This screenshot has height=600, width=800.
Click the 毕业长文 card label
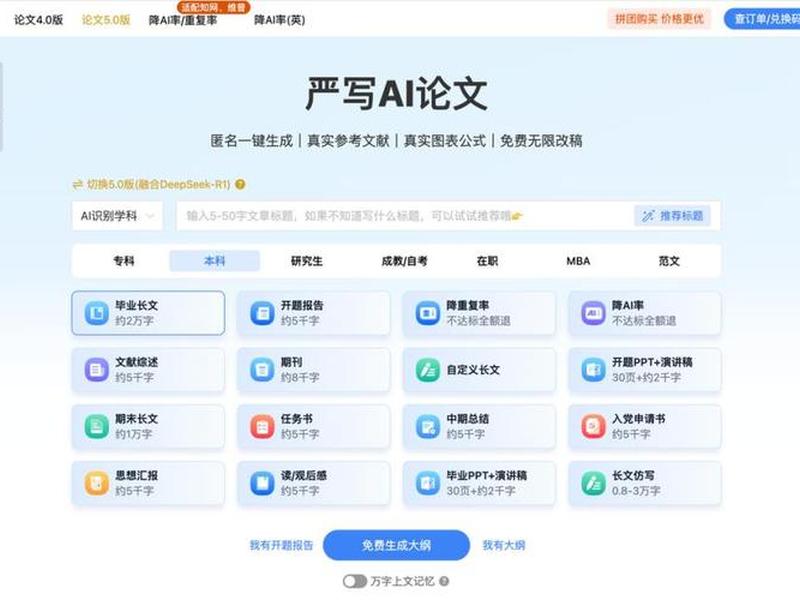point(136,305)
